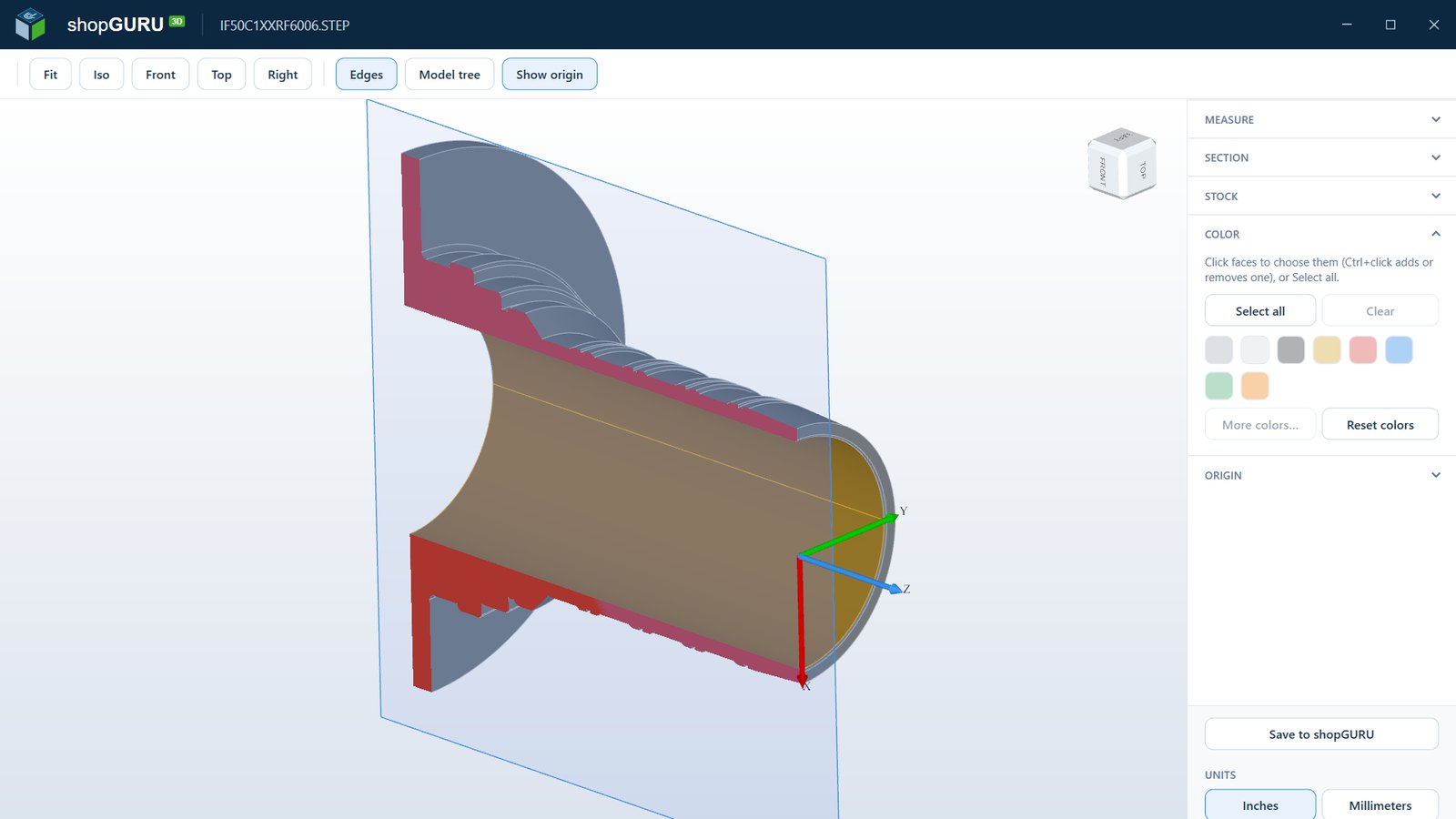Switch units to Millimeters

click(1380, 804)
